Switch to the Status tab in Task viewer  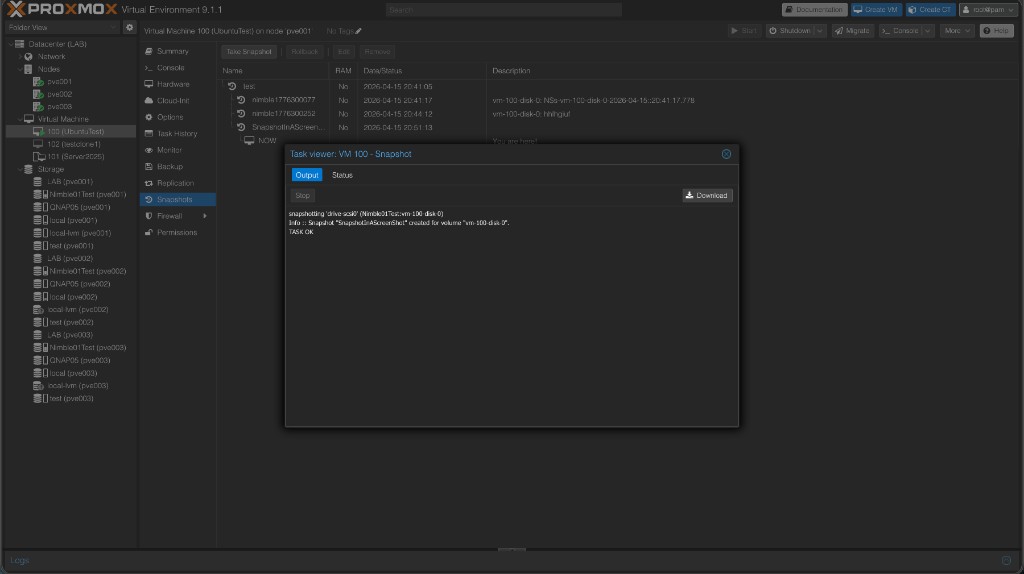tap(342, 175)
